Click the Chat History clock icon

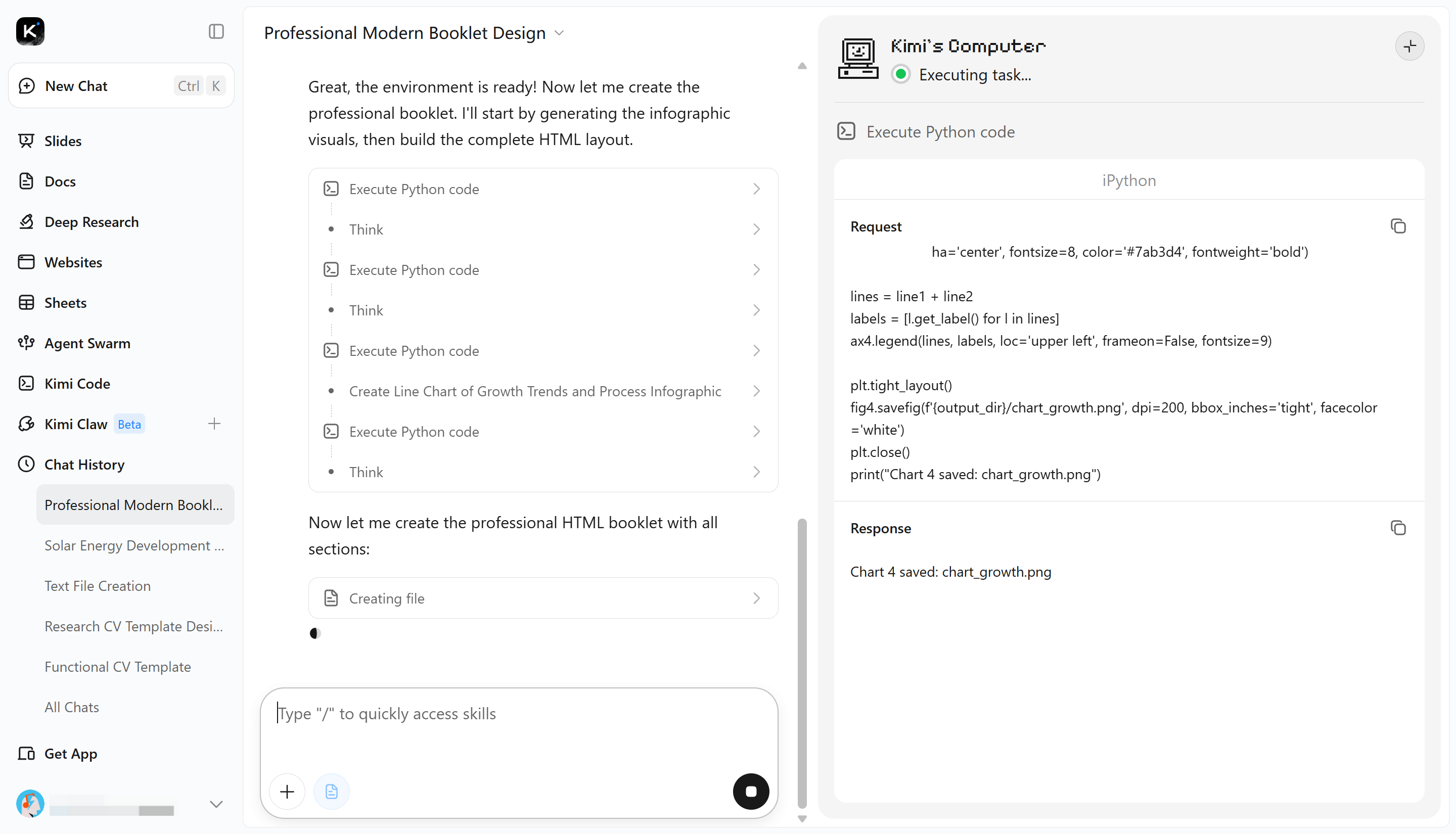26,465
